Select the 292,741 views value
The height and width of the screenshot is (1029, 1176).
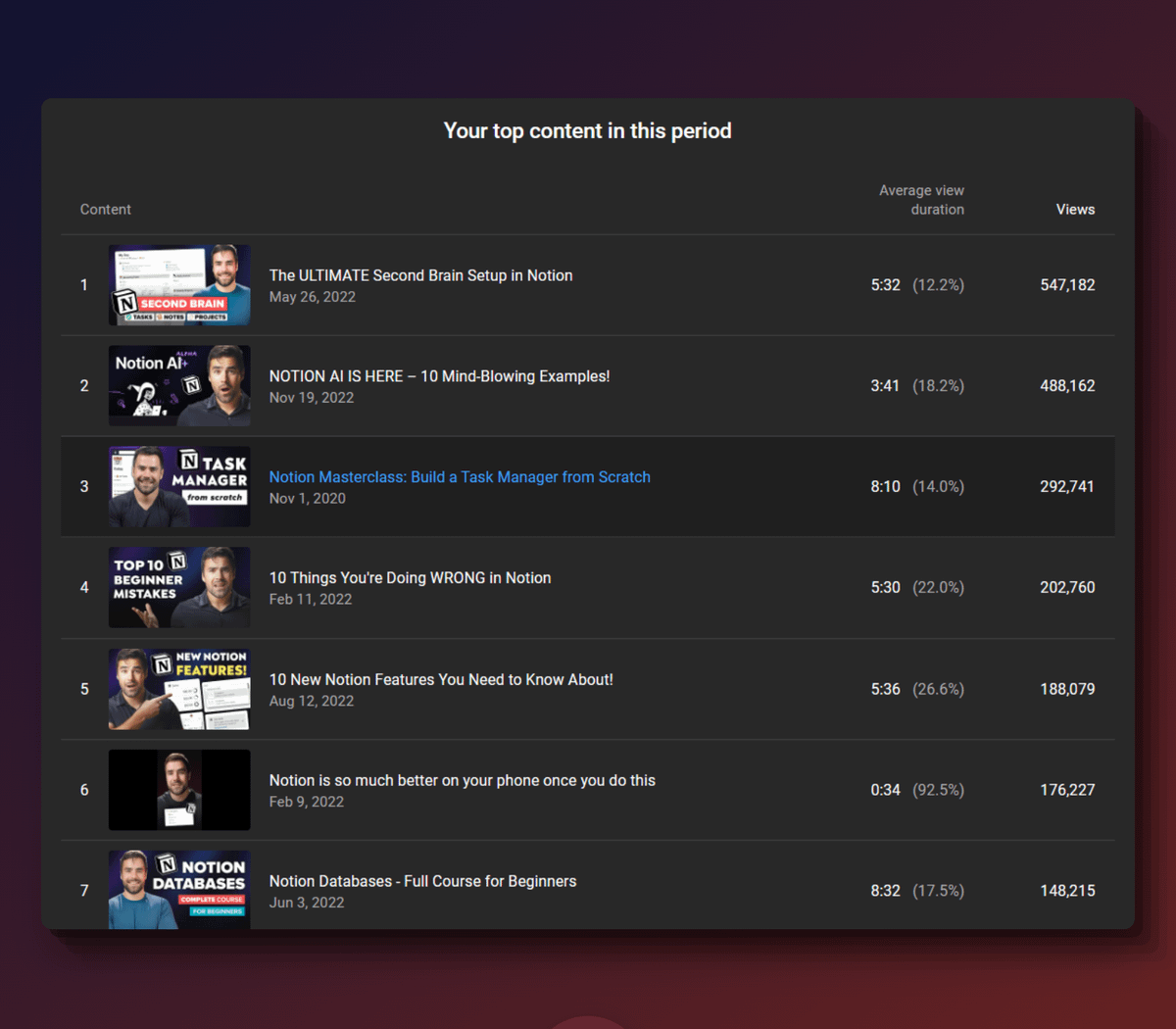click(1067, 487)
